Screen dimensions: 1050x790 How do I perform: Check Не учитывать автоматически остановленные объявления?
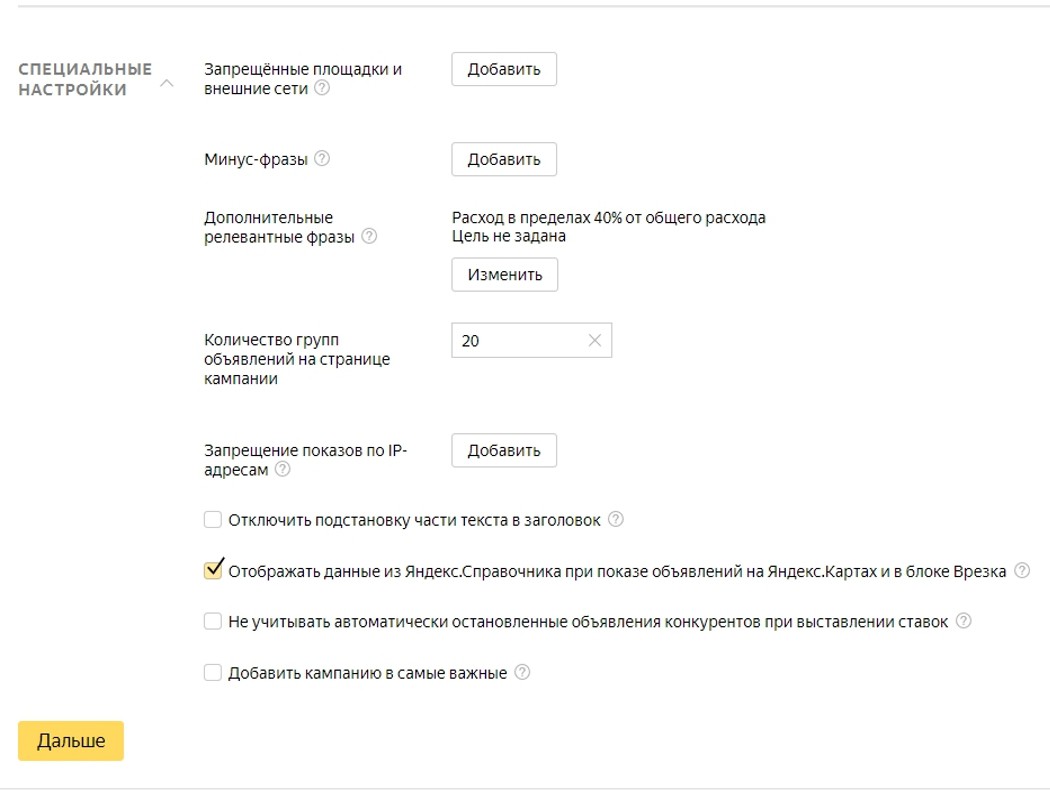213,621
